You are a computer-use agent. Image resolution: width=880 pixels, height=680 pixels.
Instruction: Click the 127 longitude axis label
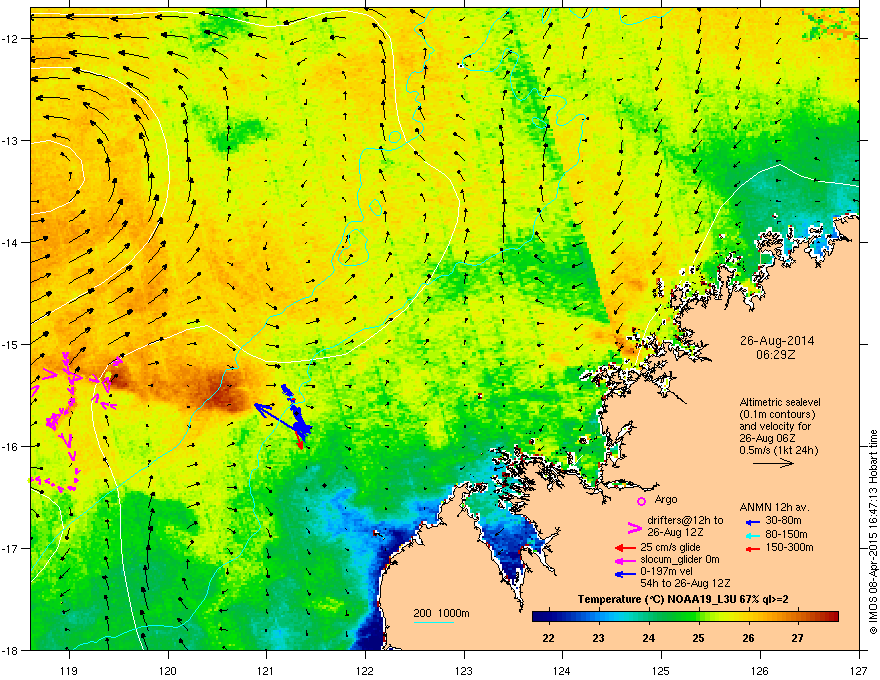859,670
